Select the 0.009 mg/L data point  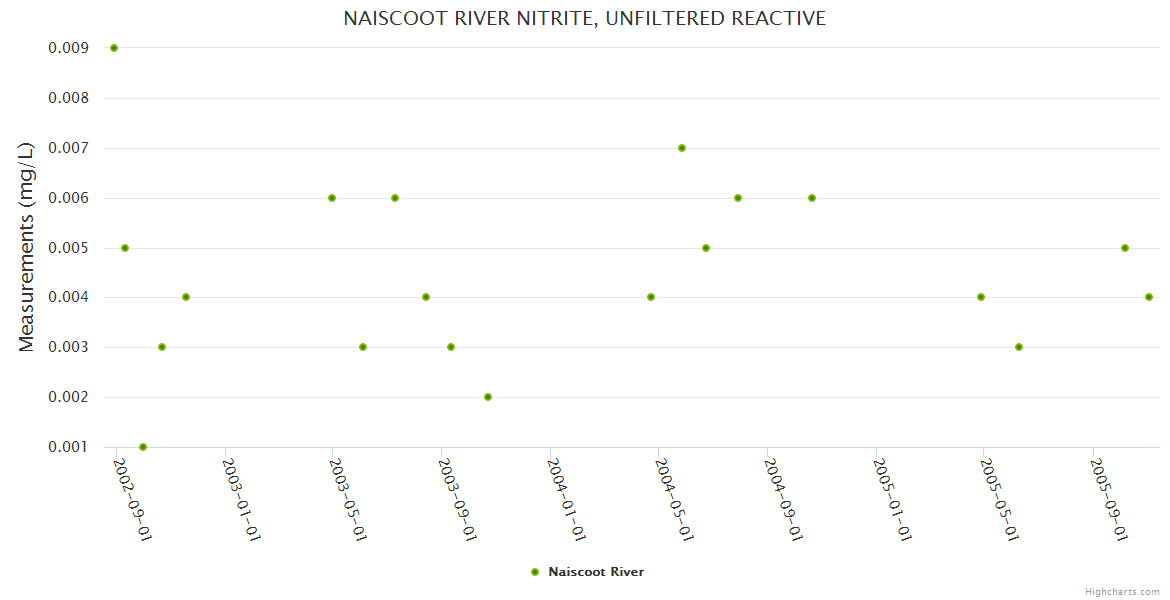click(x=114, y=48)
